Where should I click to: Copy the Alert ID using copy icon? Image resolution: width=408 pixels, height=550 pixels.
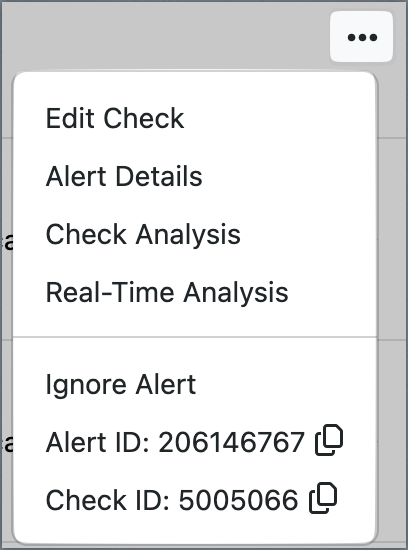[329, 440]
